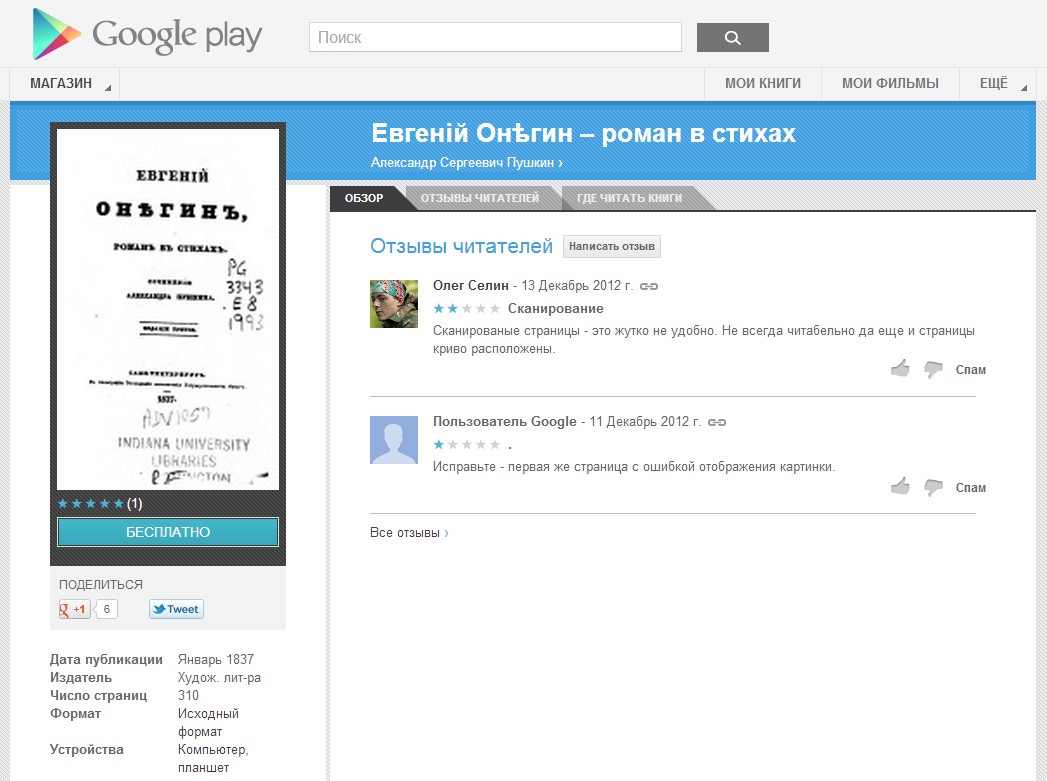Click the book cover thumbnail
This screenshot has width=1047, height=781.
(168, 309)
